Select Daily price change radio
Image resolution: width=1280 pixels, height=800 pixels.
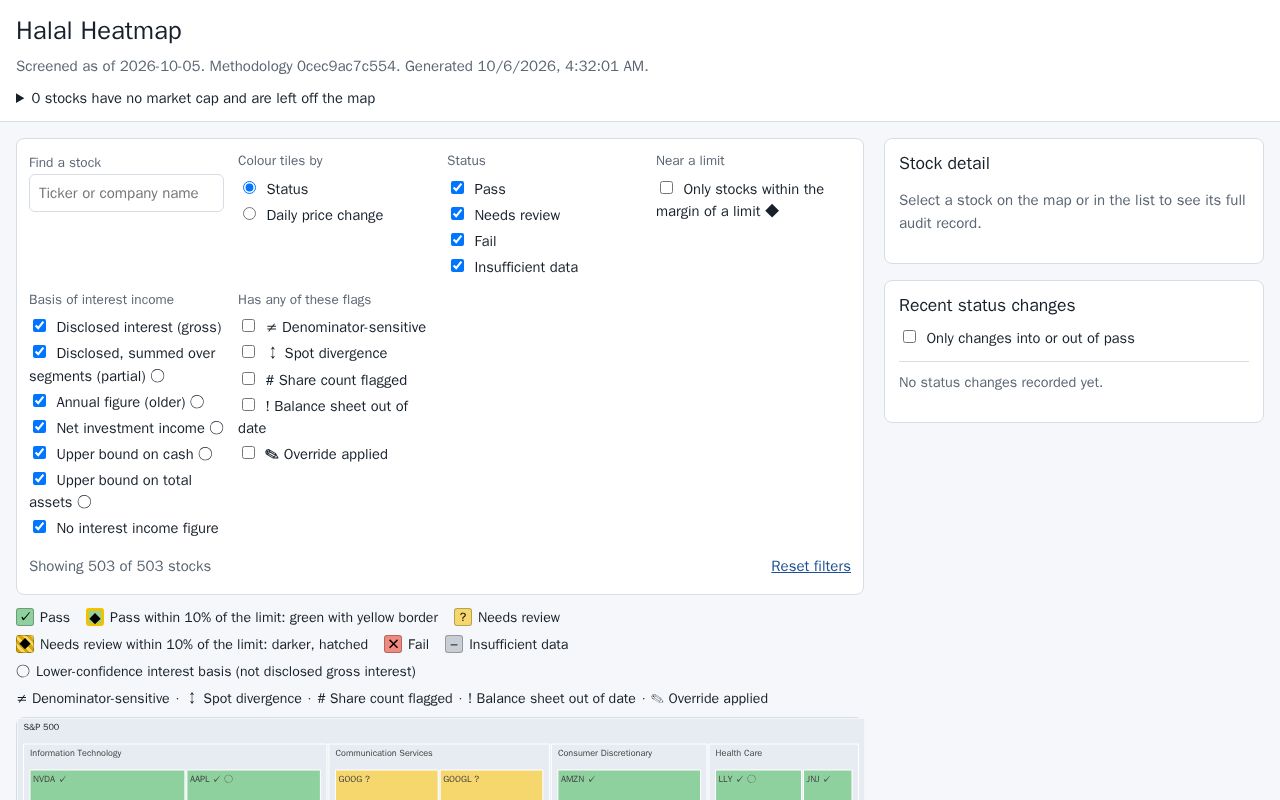[249, 214]
